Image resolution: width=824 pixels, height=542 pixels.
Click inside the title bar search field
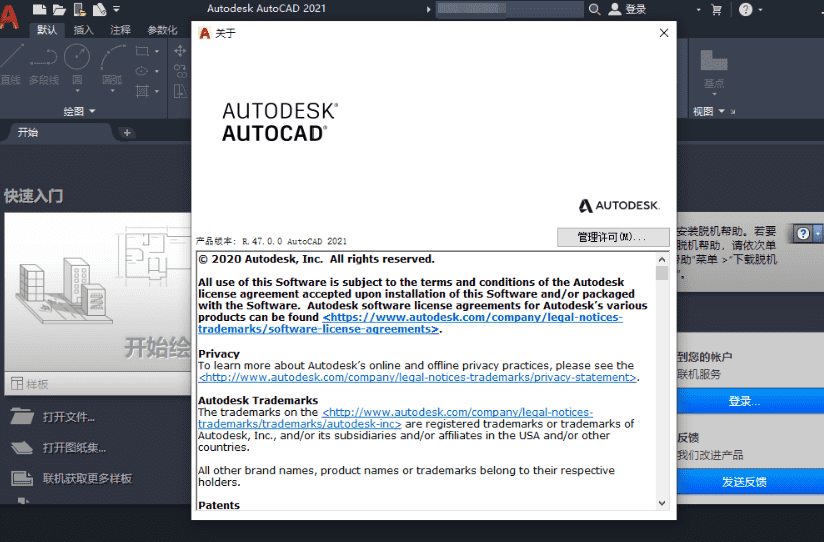tap(509, 9)
